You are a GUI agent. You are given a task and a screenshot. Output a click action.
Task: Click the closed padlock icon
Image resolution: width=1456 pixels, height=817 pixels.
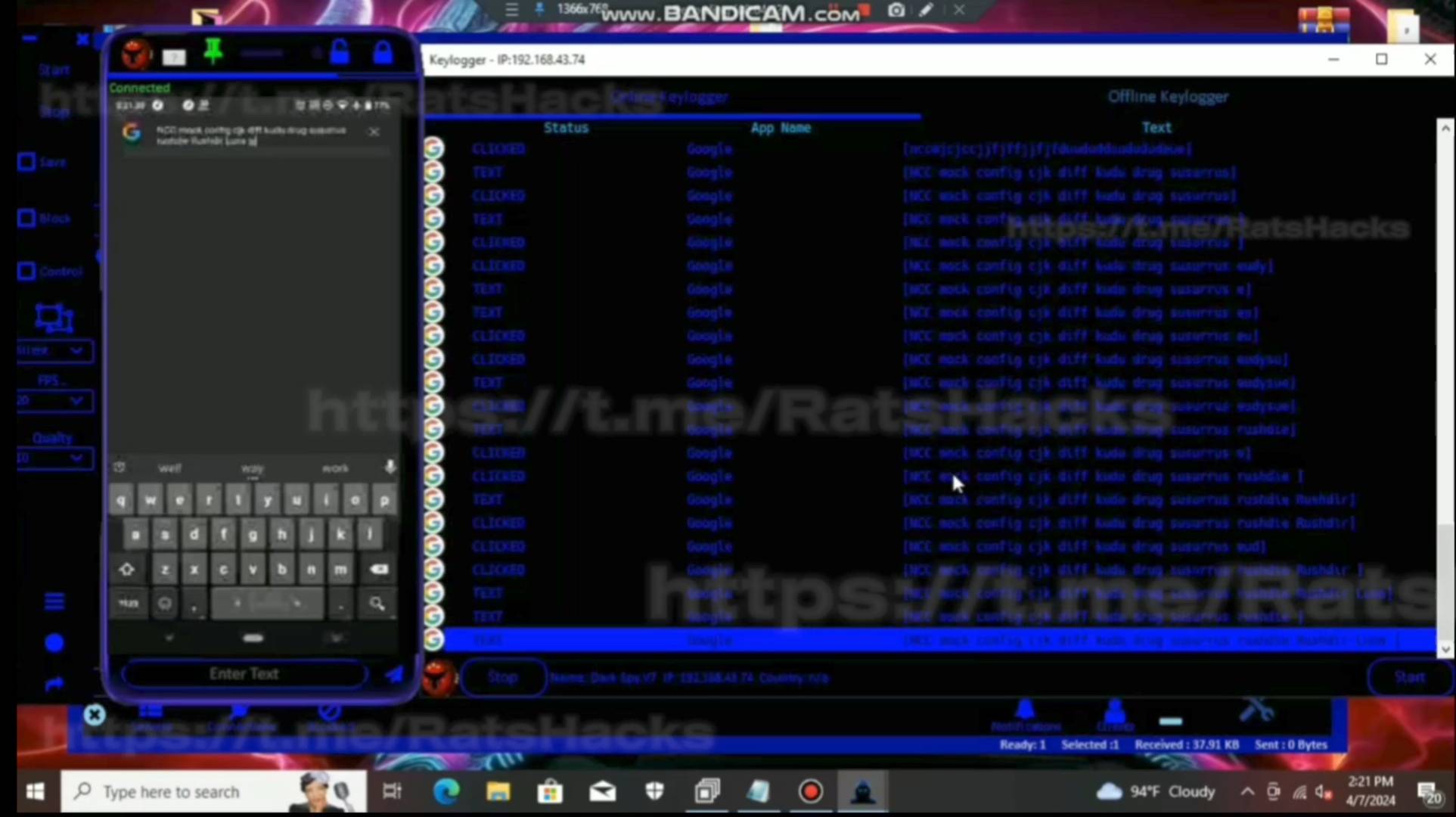click(383, 53)
